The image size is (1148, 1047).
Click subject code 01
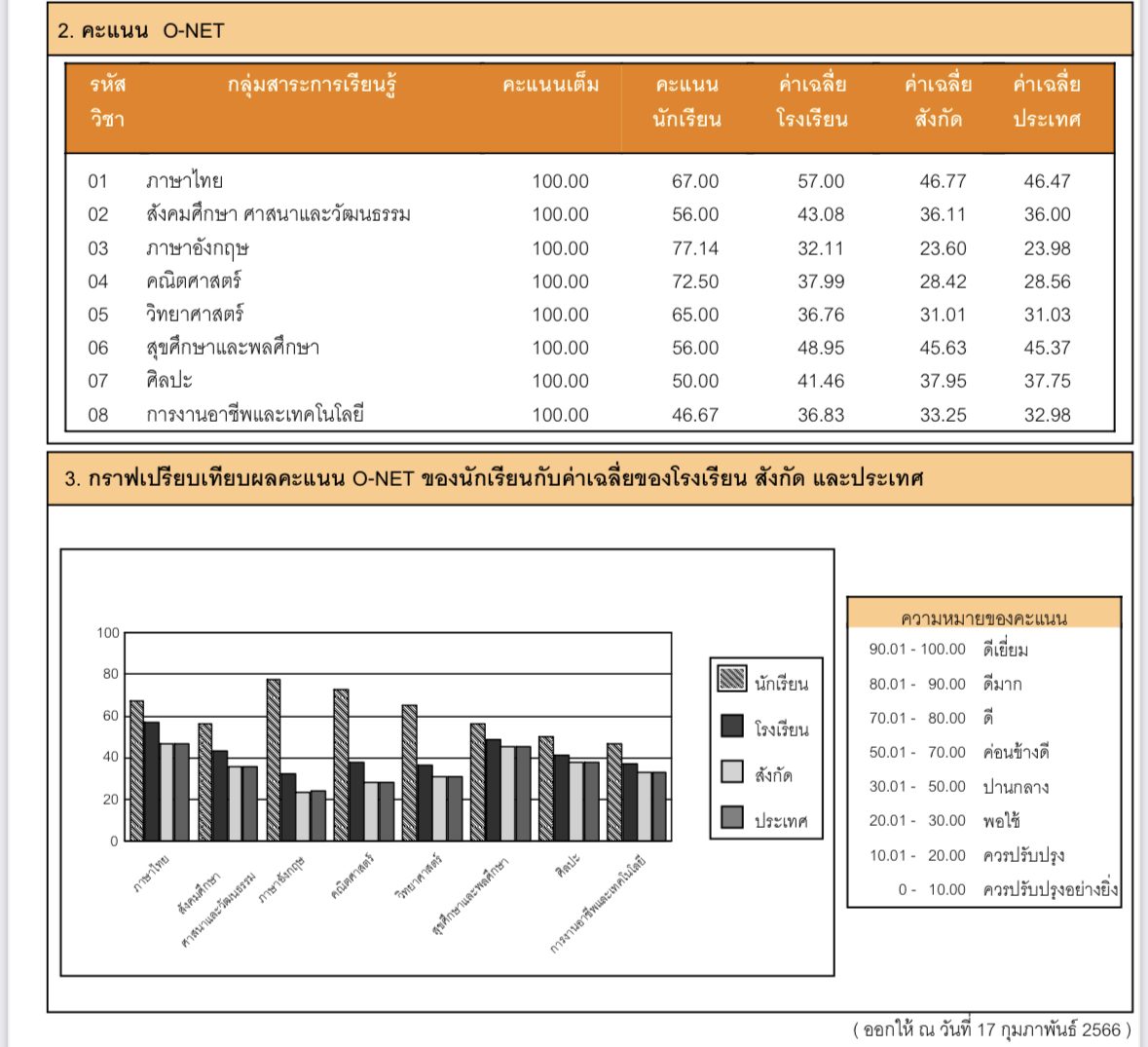pyautogui.click(x=98, y=181)
